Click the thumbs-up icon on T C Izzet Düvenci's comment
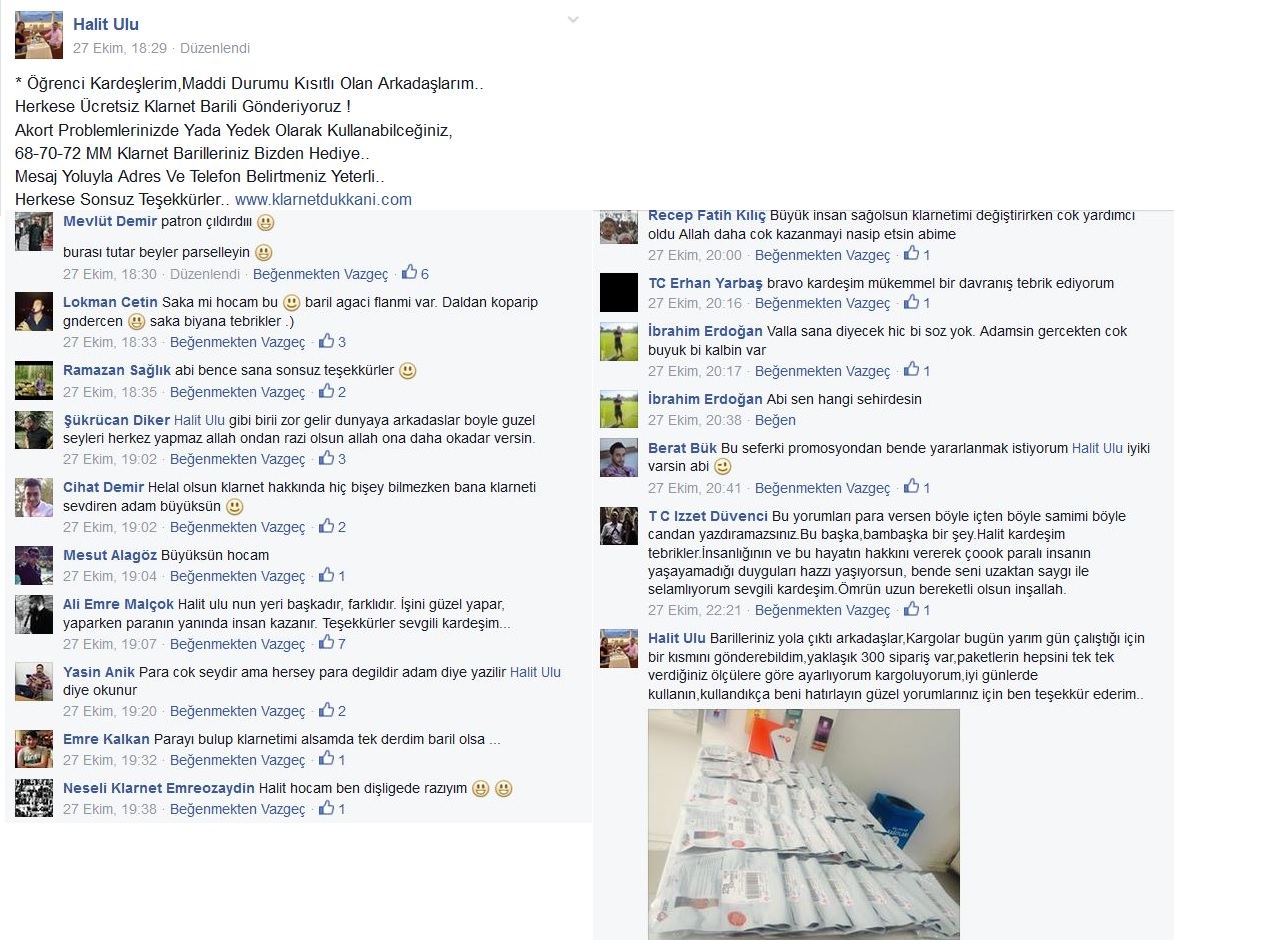This screenshot has height=940, width=1272. (x=911, y=609)
